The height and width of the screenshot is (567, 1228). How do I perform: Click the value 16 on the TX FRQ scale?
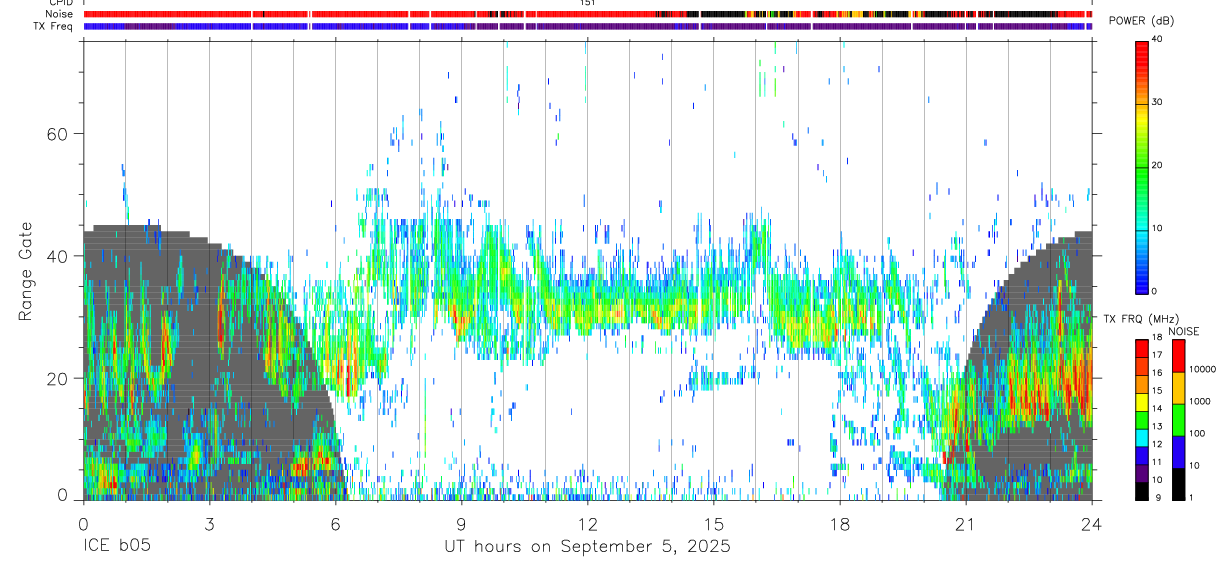[1157, 372]
